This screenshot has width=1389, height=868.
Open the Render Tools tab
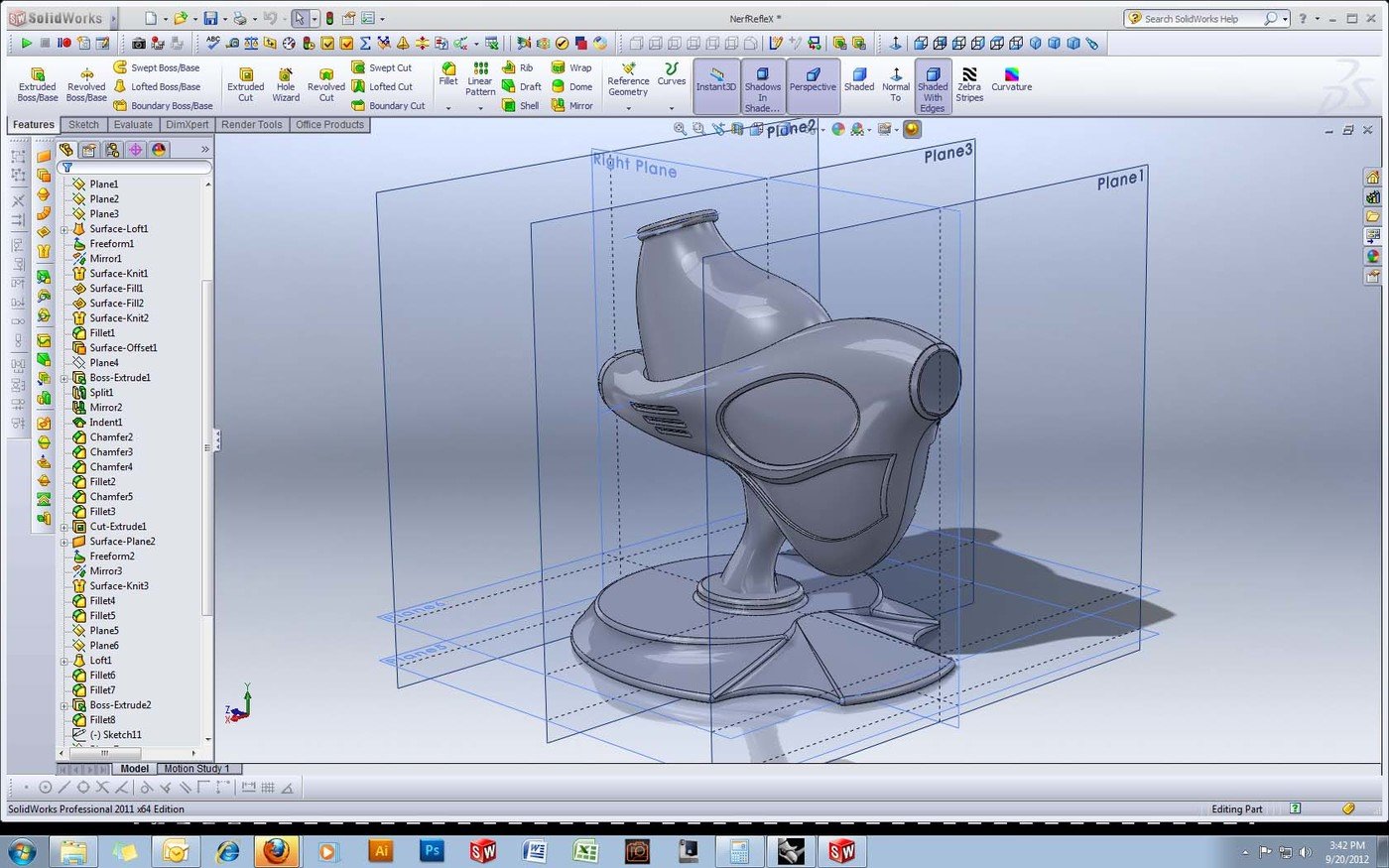(x=251, y=124)
